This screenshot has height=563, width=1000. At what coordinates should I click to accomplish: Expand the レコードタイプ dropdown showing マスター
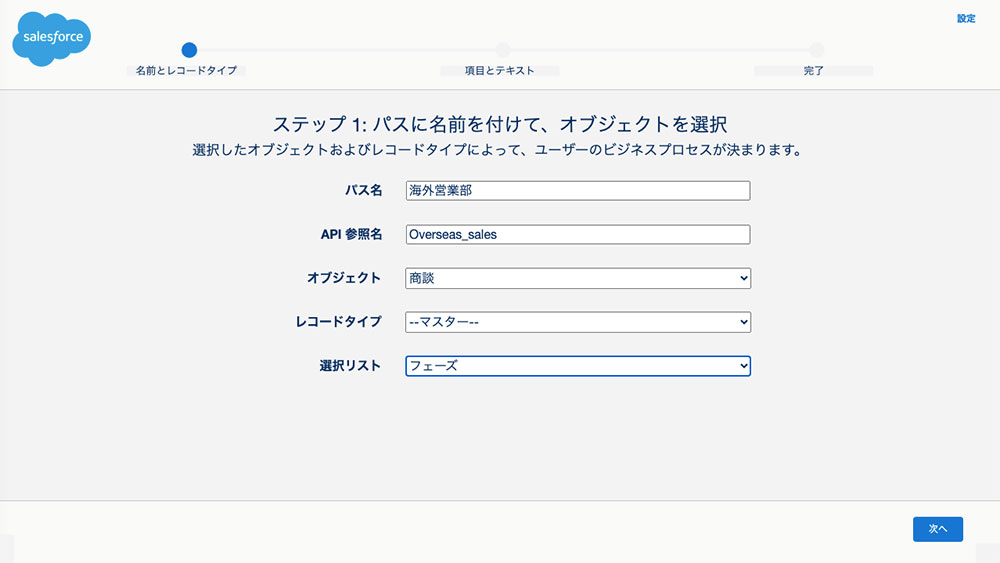pyautogui.click(x=578, y=322)
